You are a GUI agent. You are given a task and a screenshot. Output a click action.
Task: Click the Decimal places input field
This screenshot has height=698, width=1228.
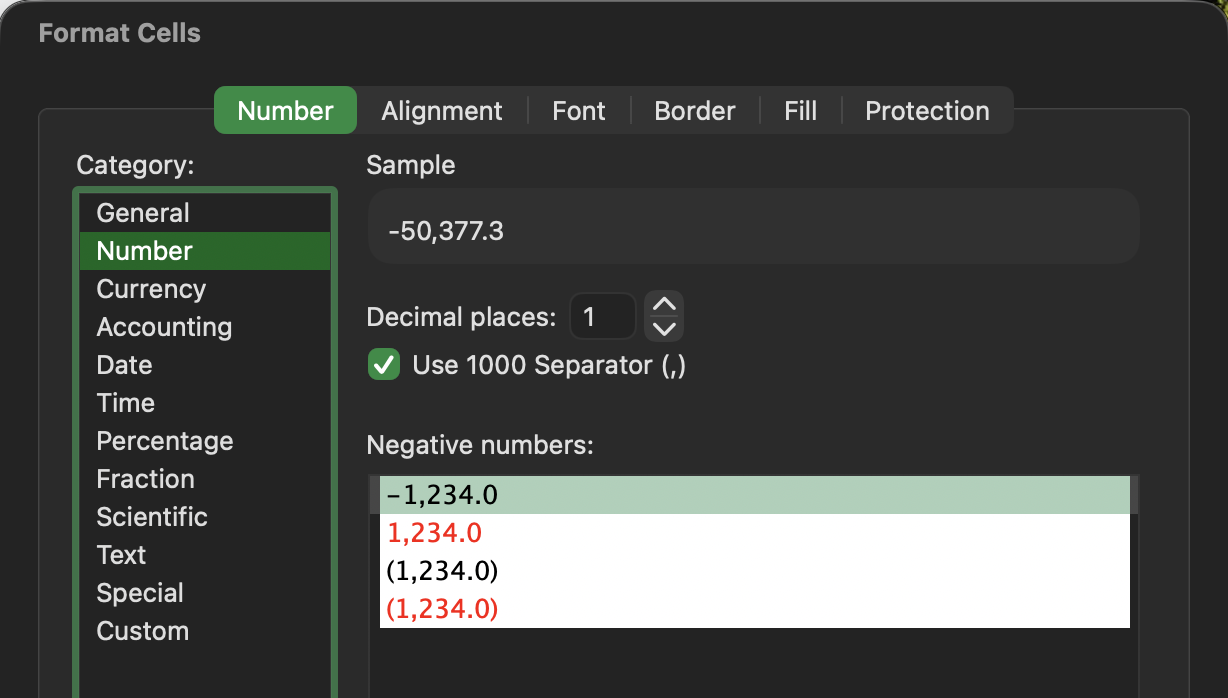tap(603, 316)
